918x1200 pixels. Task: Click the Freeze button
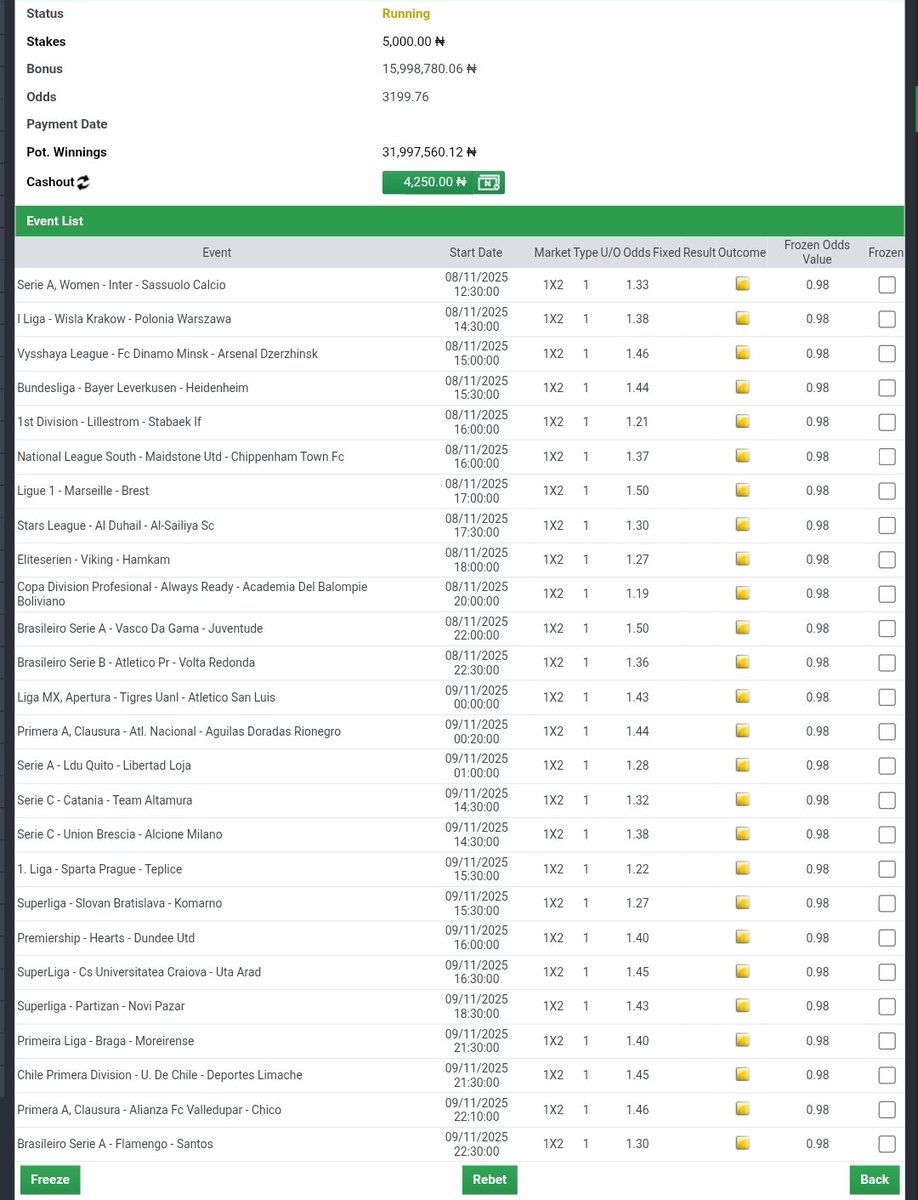click(49, 1179)
